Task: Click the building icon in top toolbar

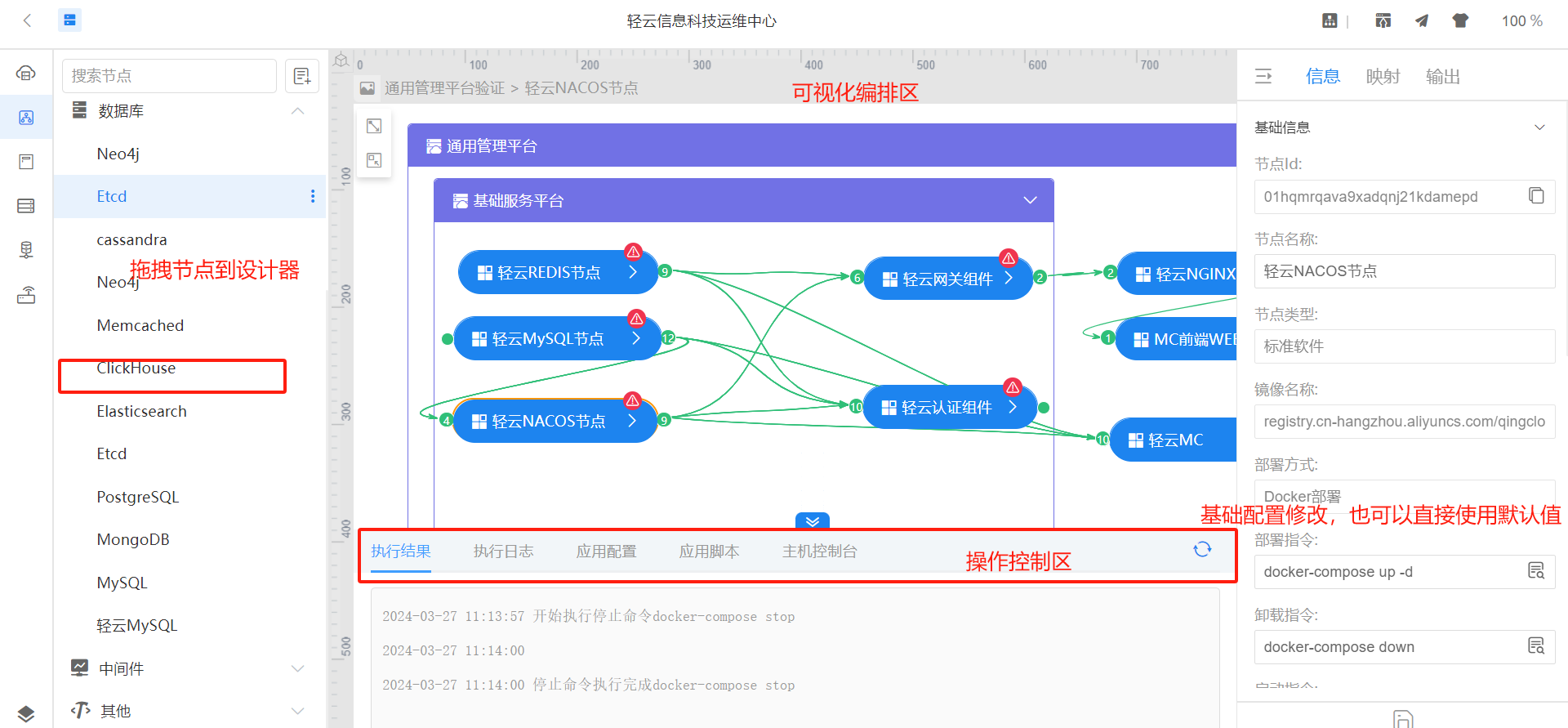Action: pos(1330,20)
